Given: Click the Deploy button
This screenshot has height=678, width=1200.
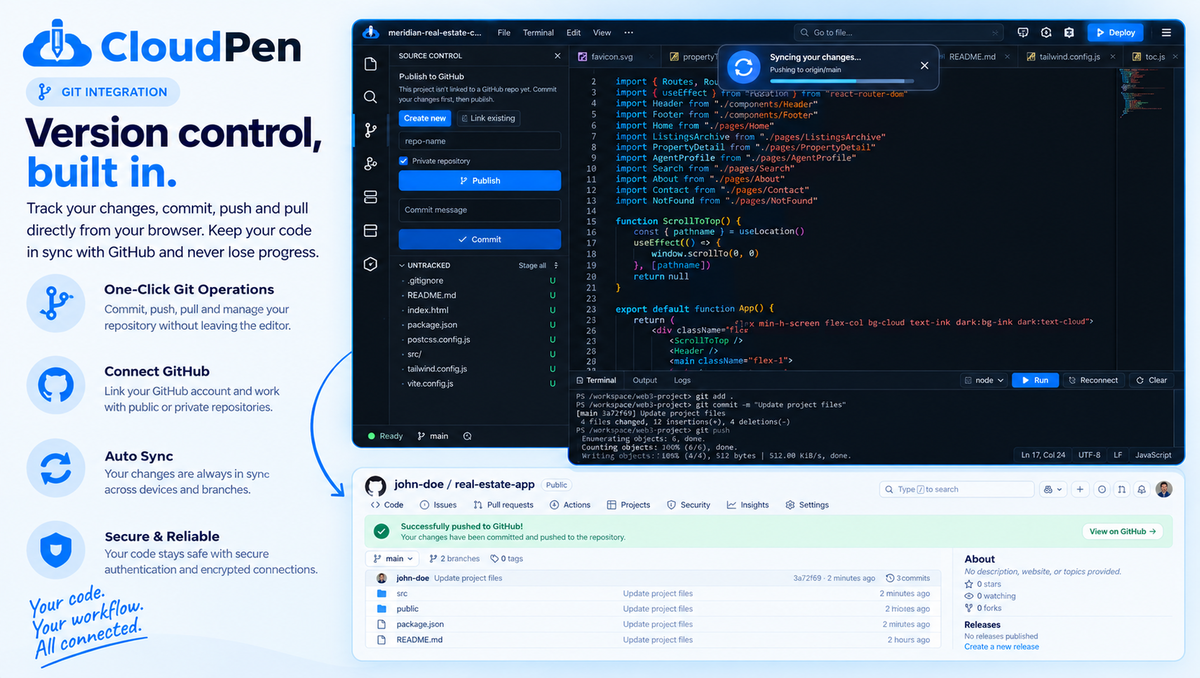Looking at the screenshot, I should click(x=1115, y=32).
